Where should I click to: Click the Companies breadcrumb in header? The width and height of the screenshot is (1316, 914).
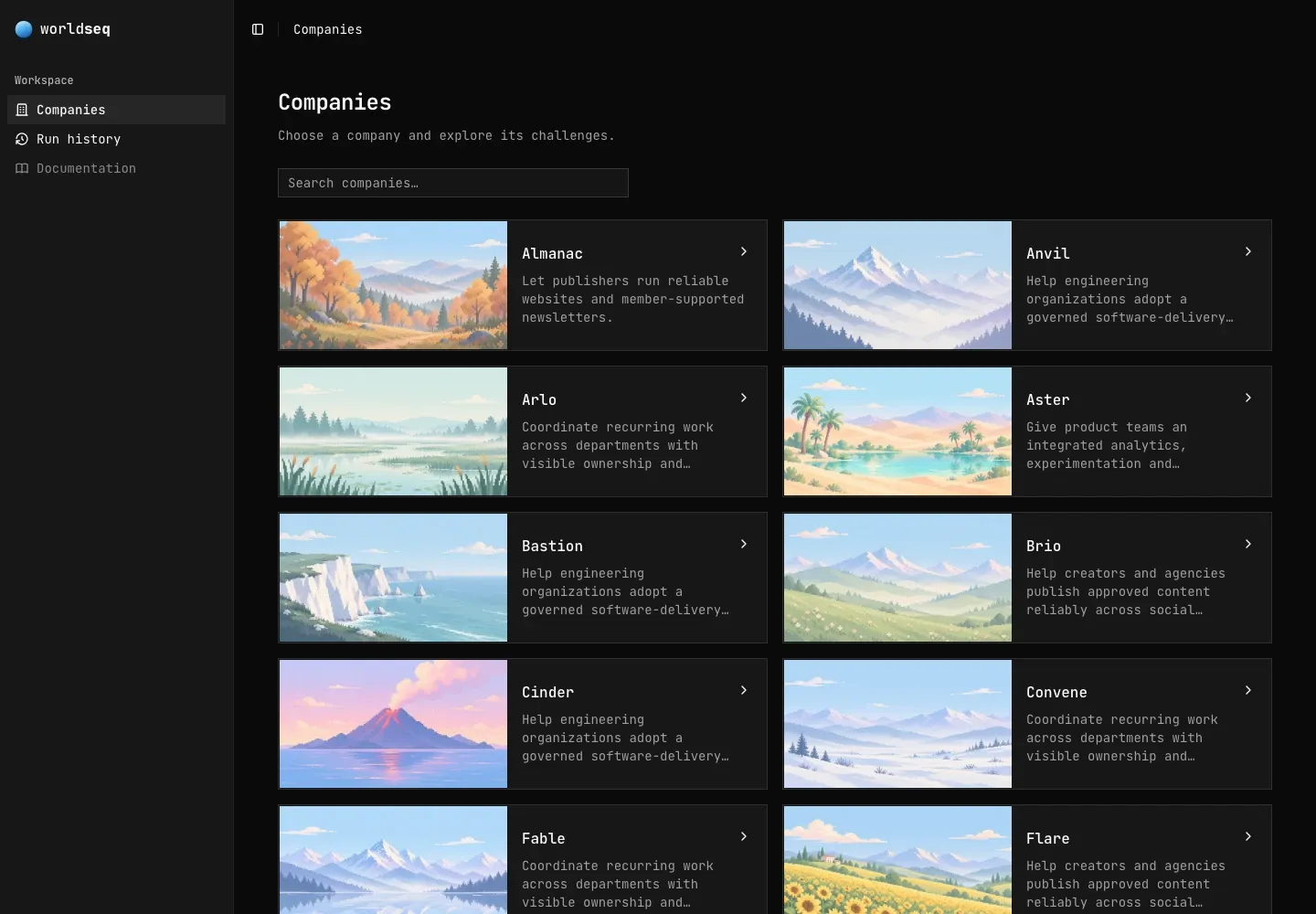327,29
